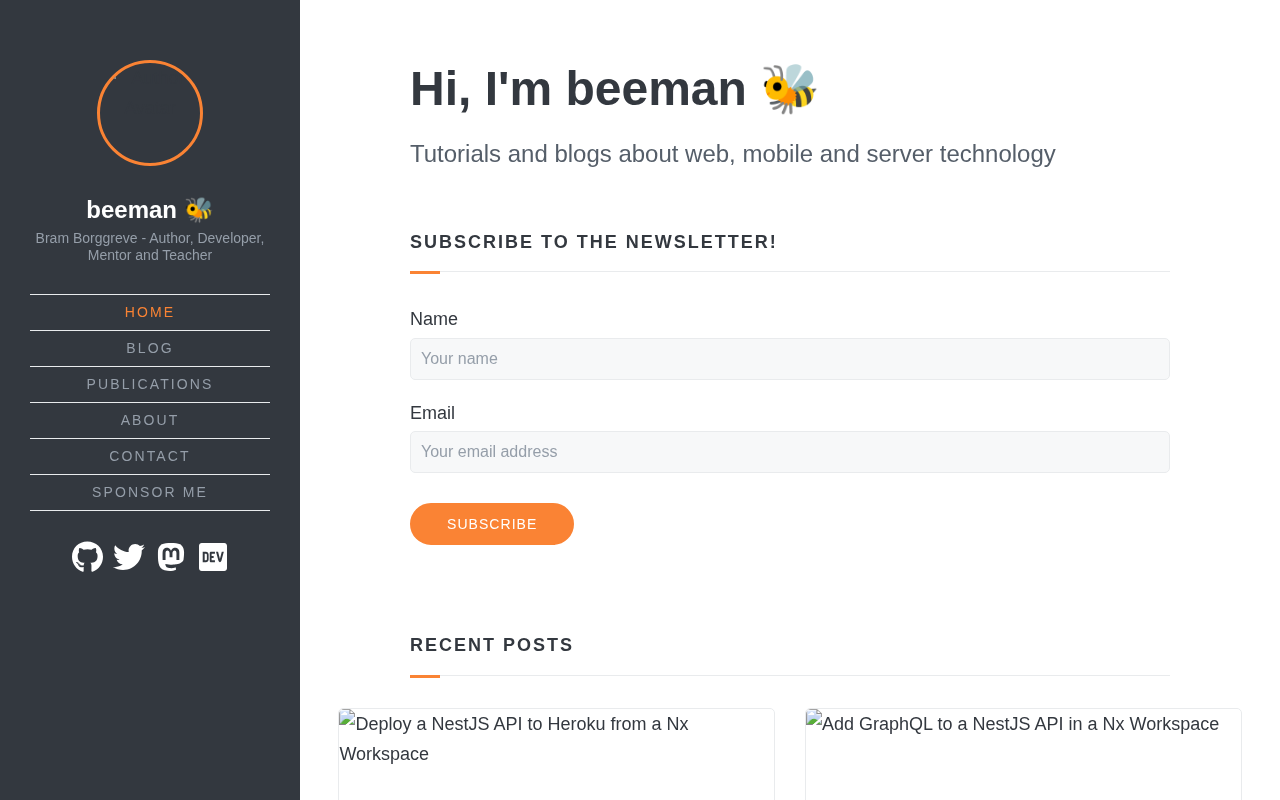Open the Twitter profile icon
Screen dimensions: 1280x800
click(x=129, y=557)
